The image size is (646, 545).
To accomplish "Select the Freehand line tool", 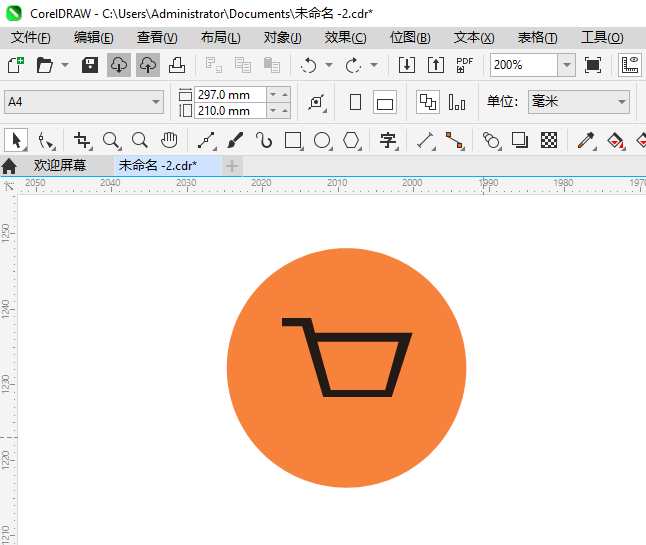I will coord(207,140).
